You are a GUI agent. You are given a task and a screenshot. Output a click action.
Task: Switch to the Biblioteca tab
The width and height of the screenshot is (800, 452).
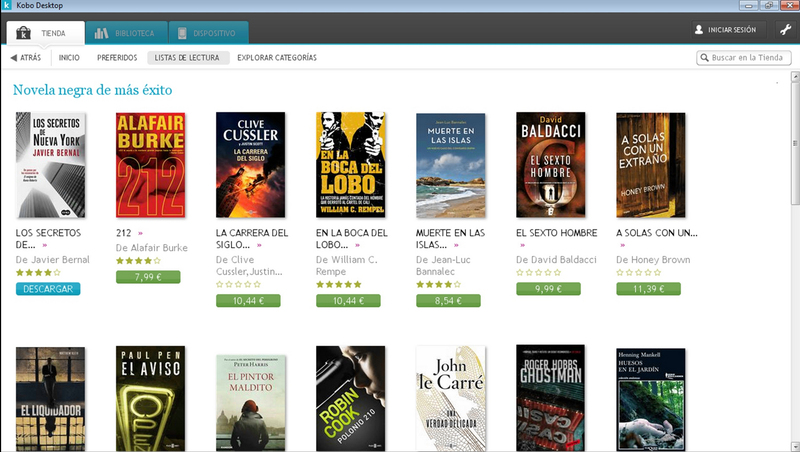click(127, 33)
